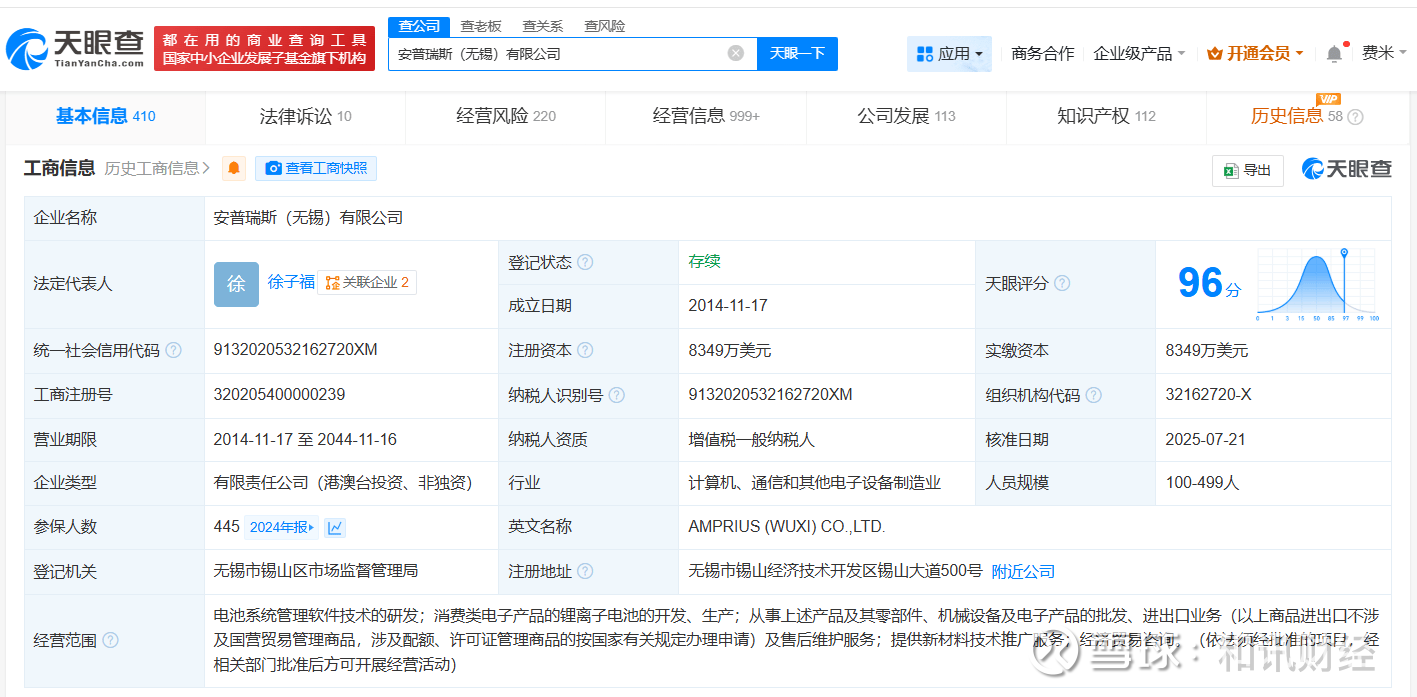Click the English name AMPRIUS (WUXI) CO.,LTD.
Image resolution: width=1417 pixels, height=697 pixels.
tap(787, 527)
